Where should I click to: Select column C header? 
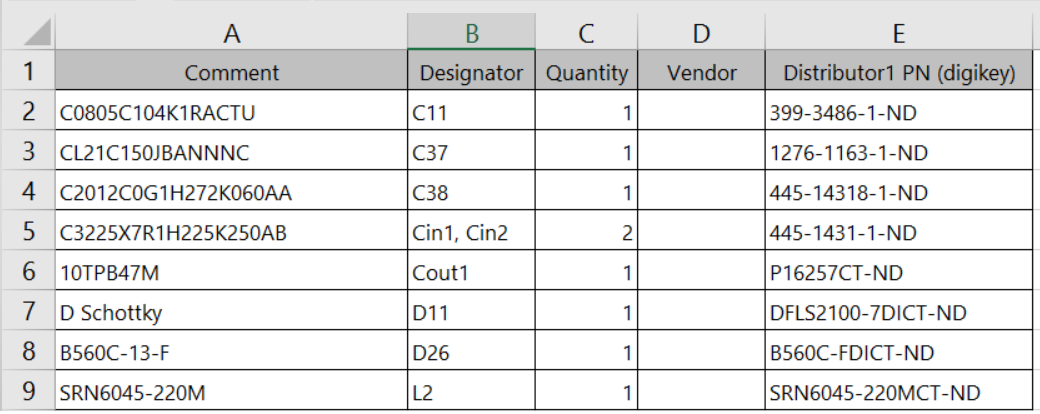click(x=587, y=33)
